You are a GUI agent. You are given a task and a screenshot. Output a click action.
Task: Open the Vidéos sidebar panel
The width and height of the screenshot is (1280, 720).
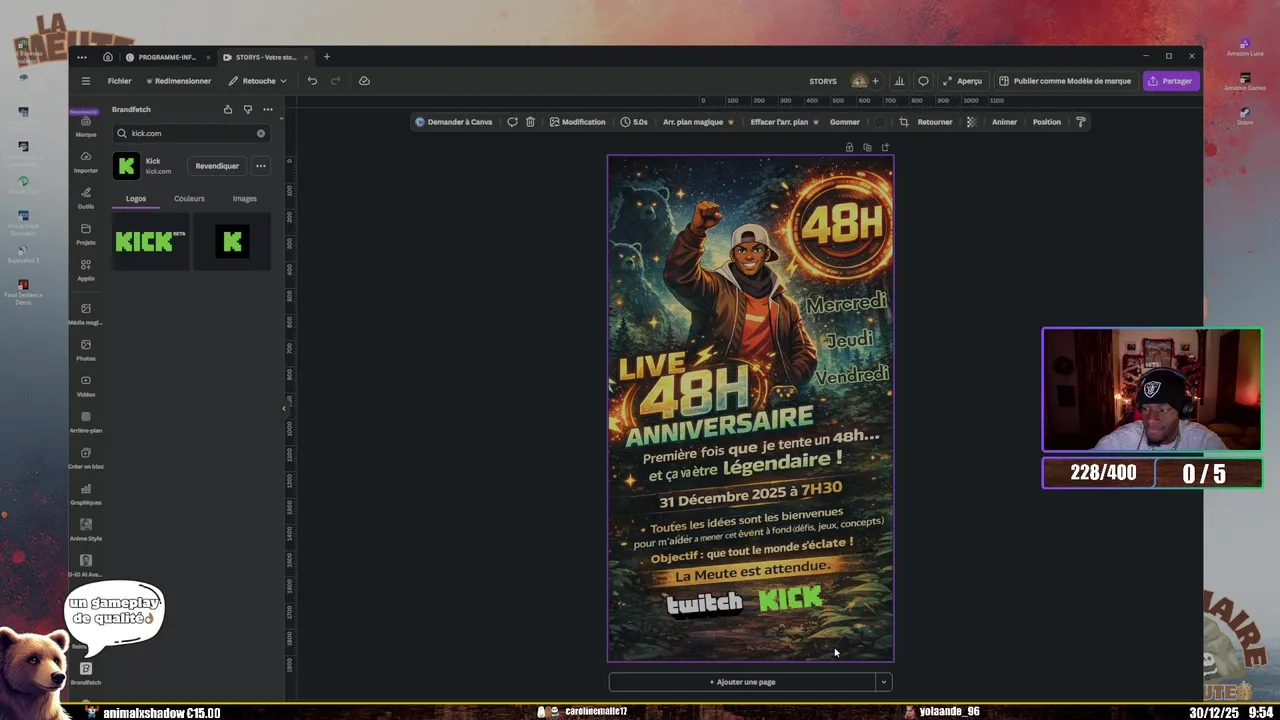86,386
